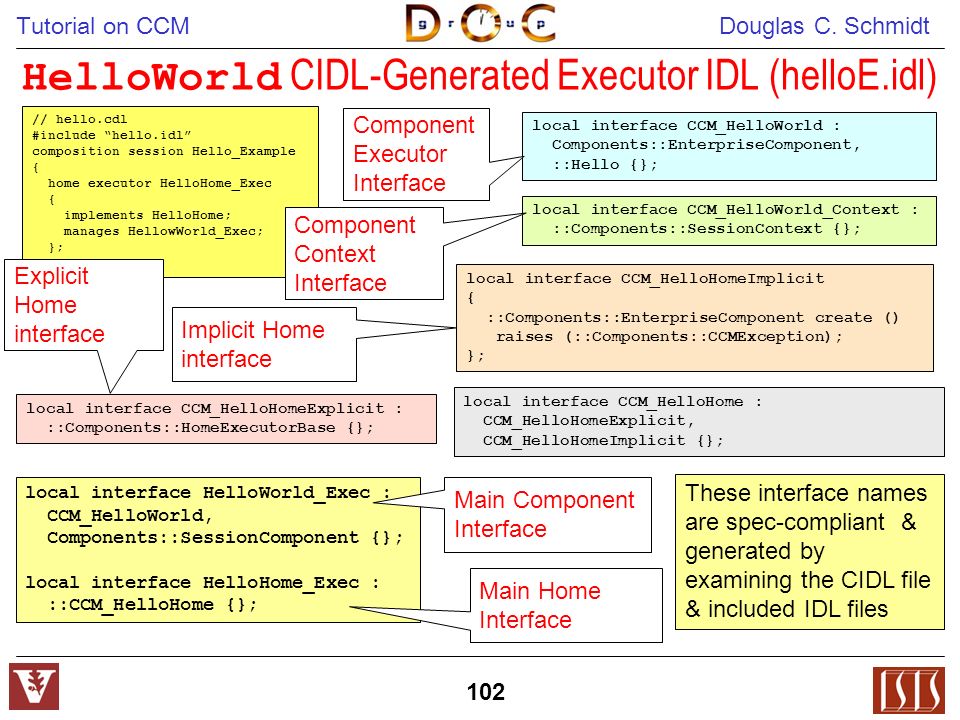Click the 'Explicit Home interface' callout

pyautogui.click(x=84, y=305)
